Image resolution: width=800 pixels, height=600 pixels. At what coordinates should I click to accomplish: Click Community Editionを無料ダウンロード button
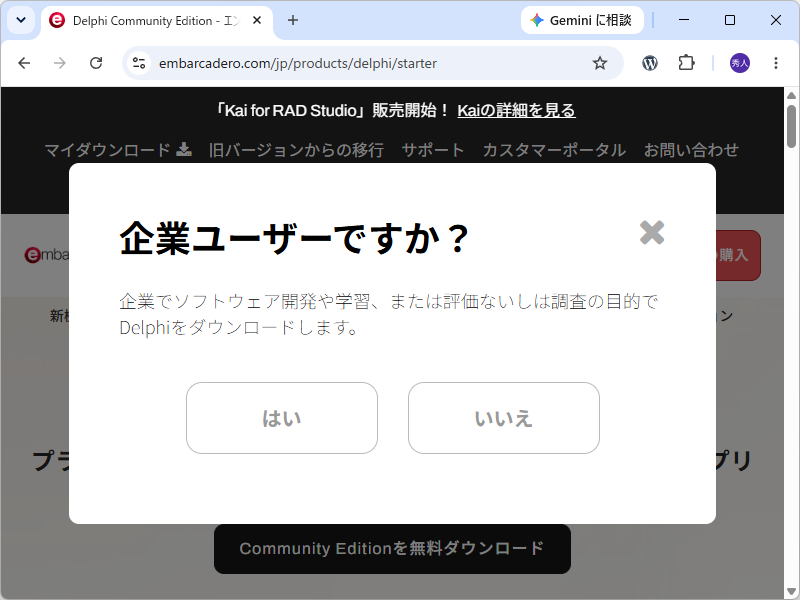[x=392, y=548]
